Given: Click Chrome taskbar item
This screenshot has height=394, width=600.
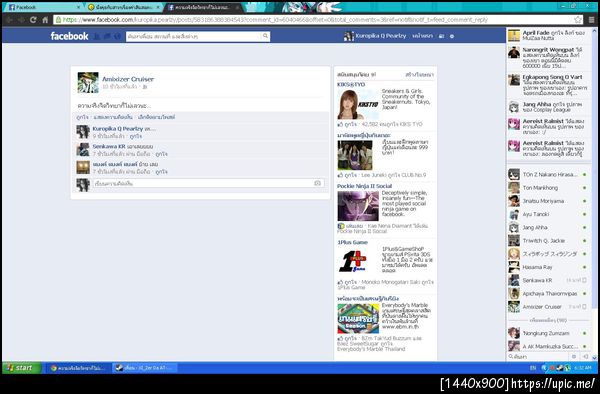Looking at the screenshot, I should [78, 368].
